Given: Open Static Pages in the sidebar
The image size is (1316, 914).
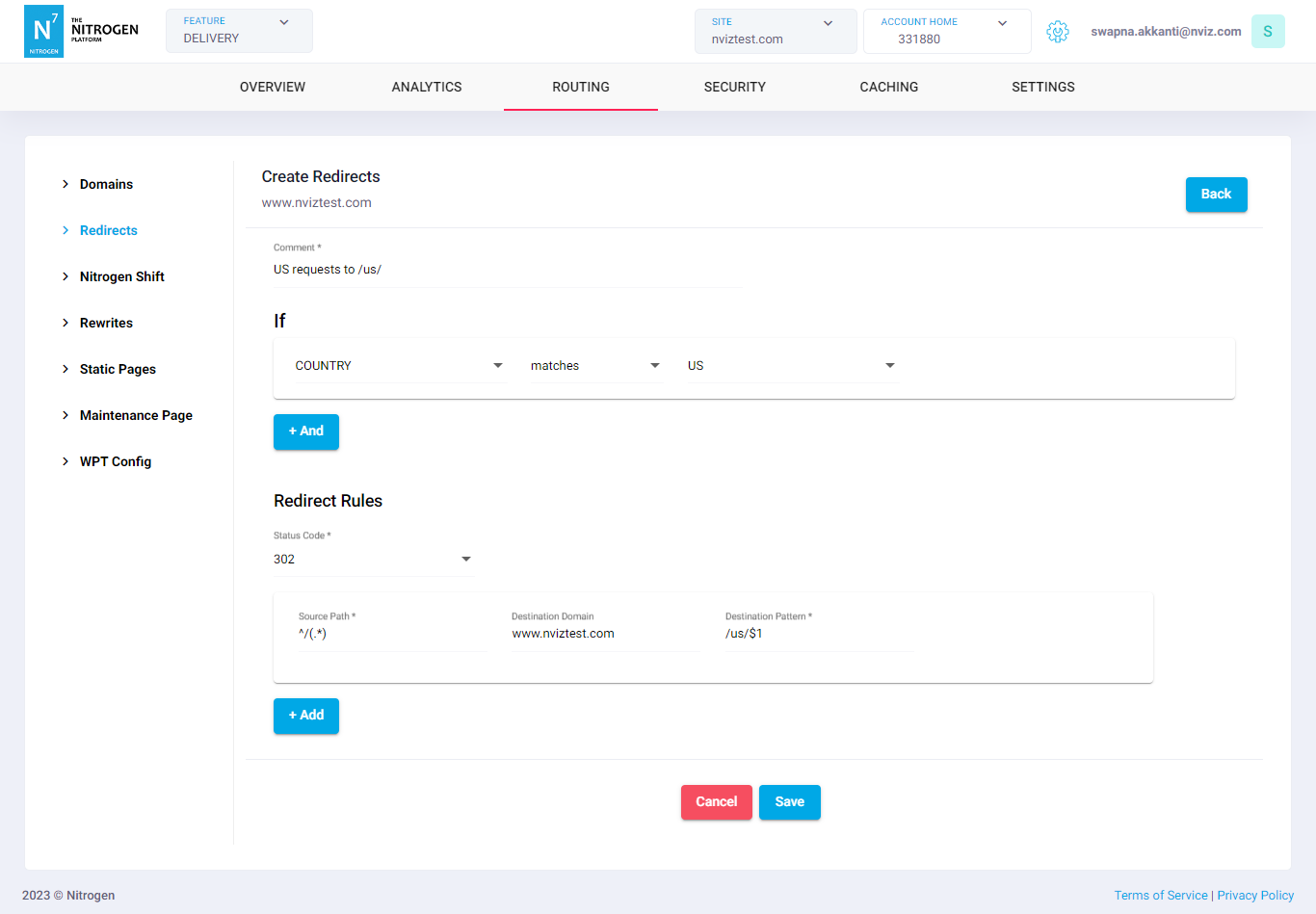Looking at the screenshot, I should pyautogui.click(x=118, y=369).
